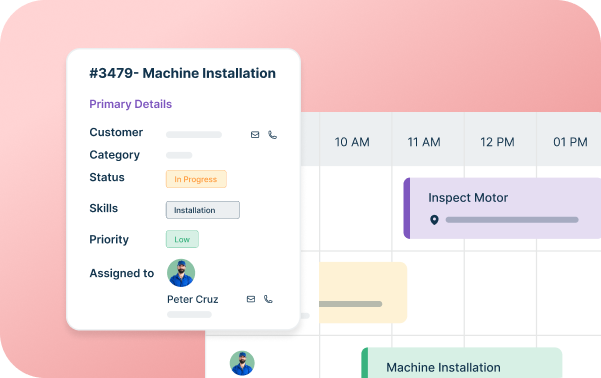Open the yellow scheduled task block
Screen dimensions: 601x378
(x=363, y=293)
